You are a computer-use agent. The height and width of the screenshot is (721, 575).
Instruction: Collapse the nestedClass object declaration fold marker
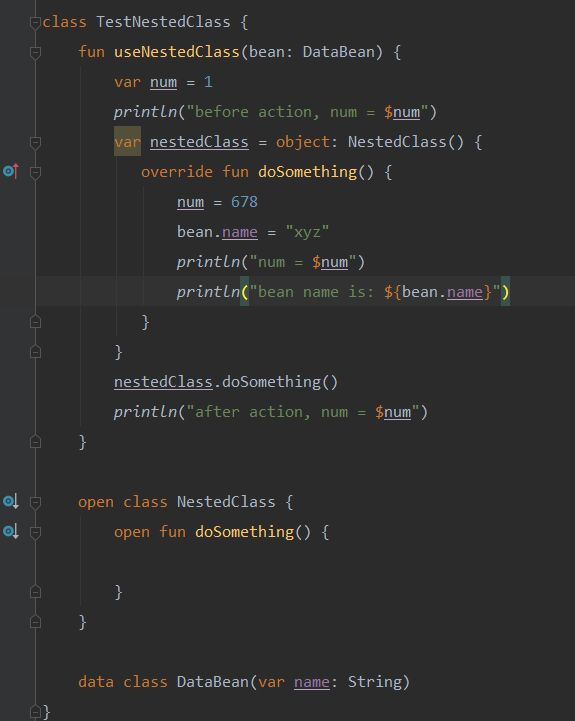(x=35, y=142)
